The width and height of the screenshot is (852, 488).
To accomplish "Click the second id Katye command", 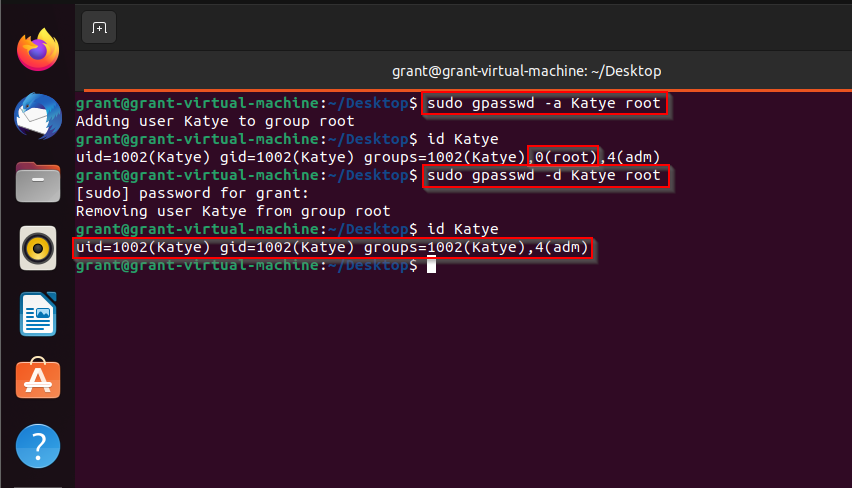I will point(463,229).
